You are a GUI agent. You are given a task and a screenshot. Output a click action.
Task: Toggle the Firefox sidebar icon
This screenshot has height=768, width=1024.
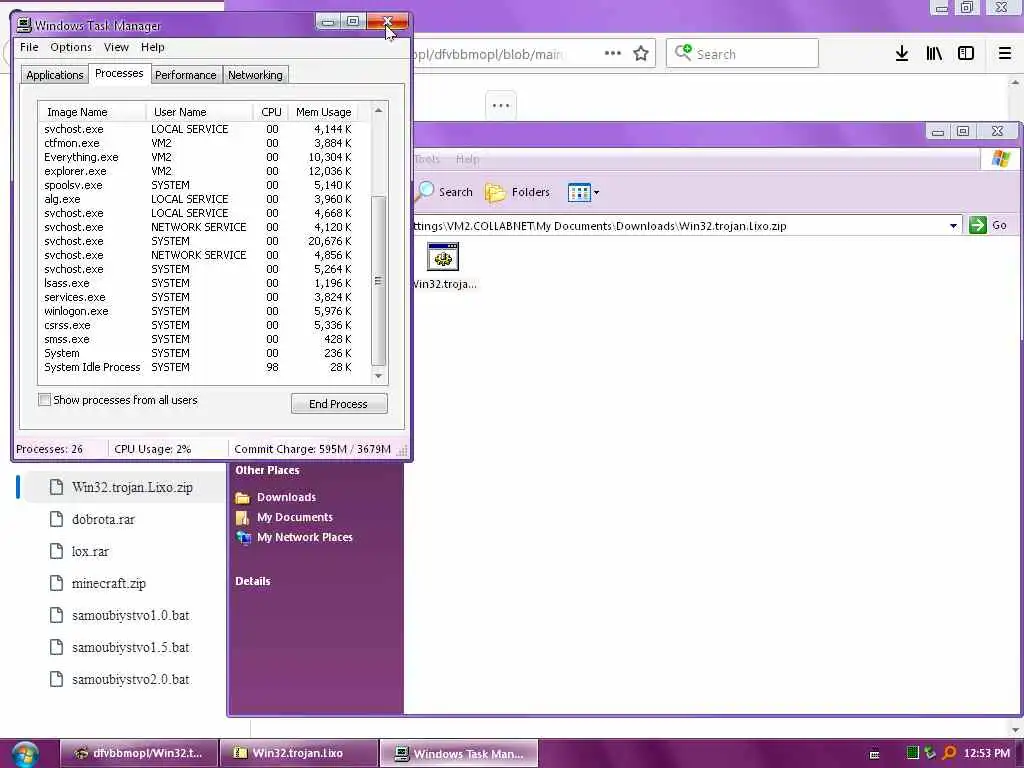[966, 54]
